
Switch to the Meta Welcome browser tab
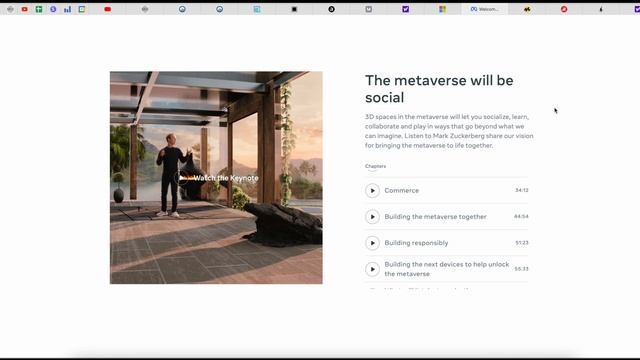[485, 9]
